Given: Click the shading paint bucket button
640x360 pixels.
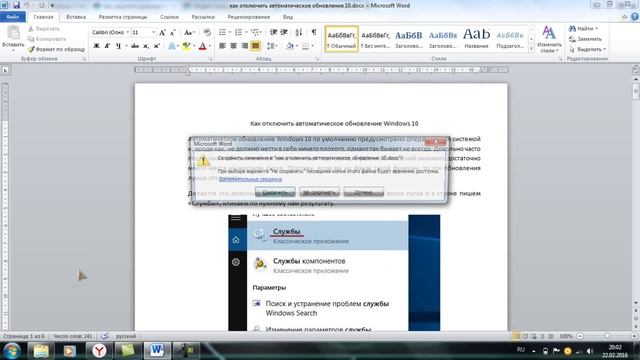Looking at the screenshot, I should click(290, 46).
